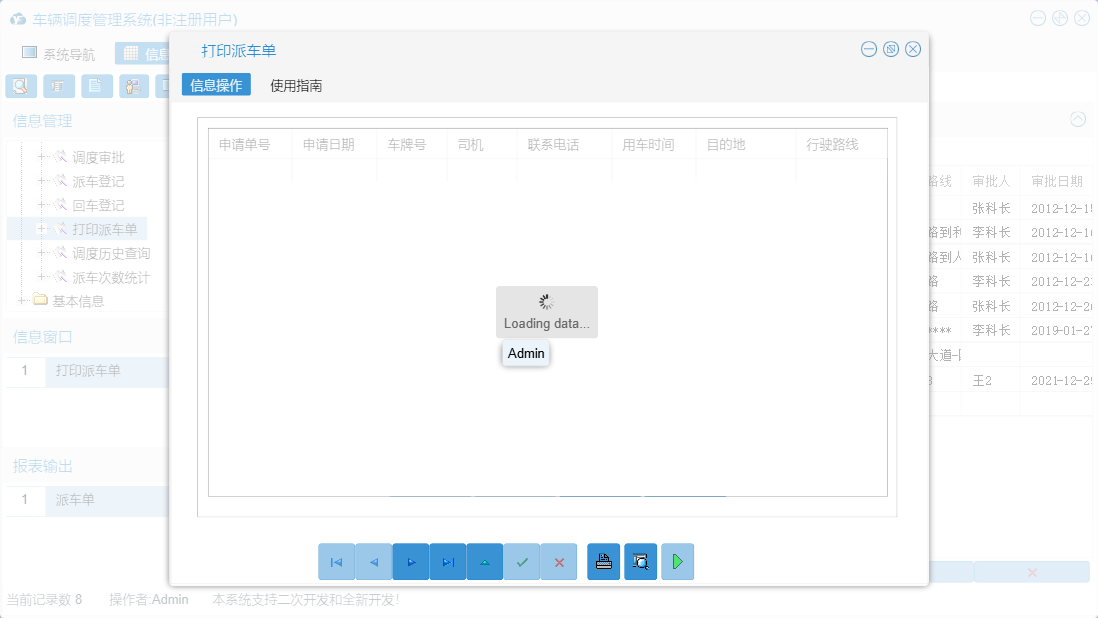
Task: Click the Admin button
Action: 525,353
